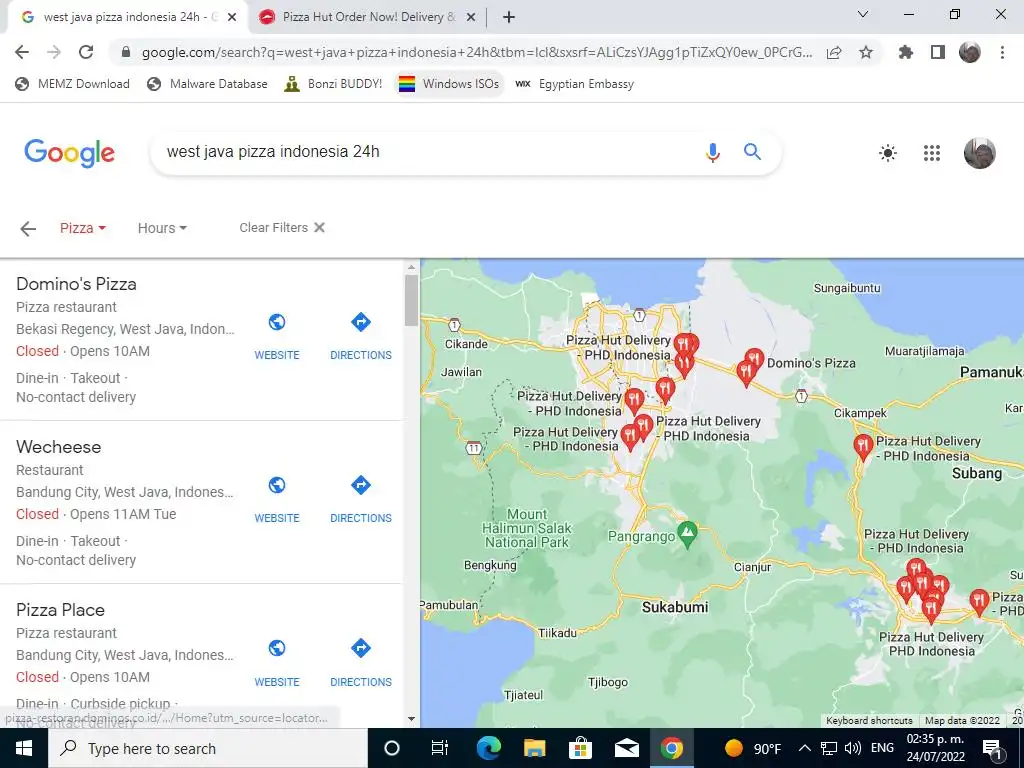This screenshot has width=1024, height=768.
Task: Open the Mail app from taskbar
Action: (626, 748)
